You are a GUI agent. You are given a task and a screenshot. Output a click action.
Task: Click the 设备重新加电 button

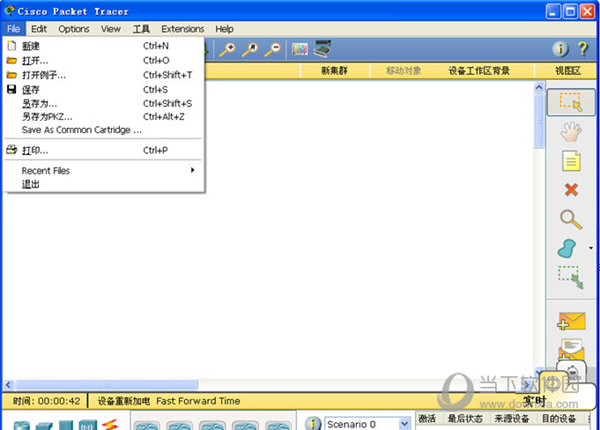point(123,401)
